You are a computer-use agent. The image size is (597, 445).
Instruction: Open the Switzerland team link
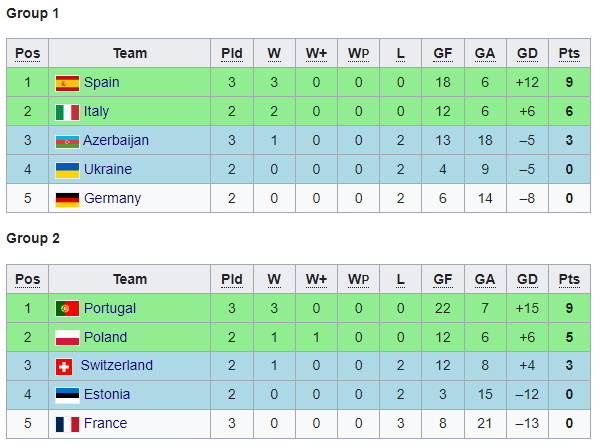click(x=117, y=365)
